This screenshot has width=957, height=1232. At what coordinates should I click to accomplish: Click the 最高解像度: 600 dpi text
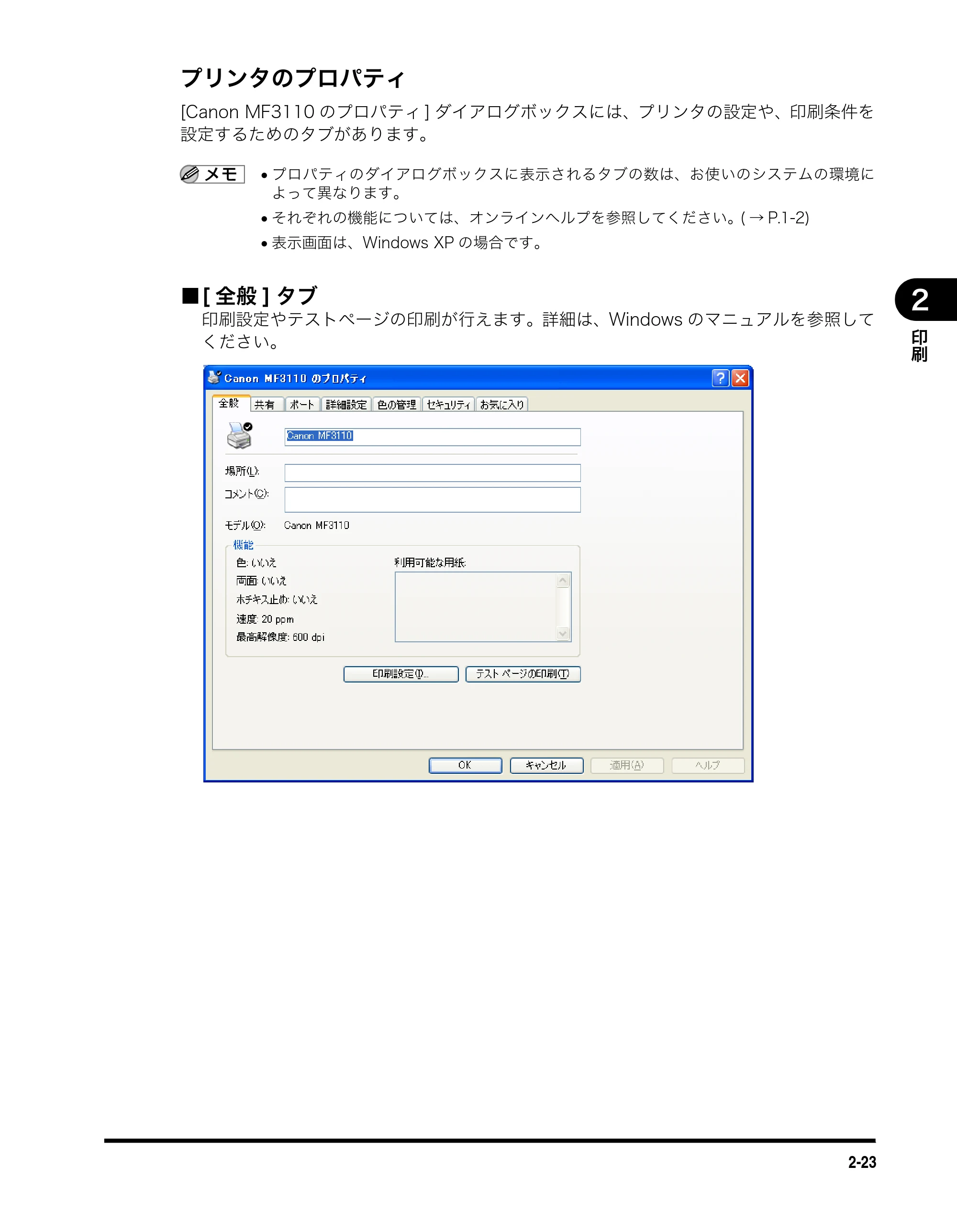(x=280, y=637)
